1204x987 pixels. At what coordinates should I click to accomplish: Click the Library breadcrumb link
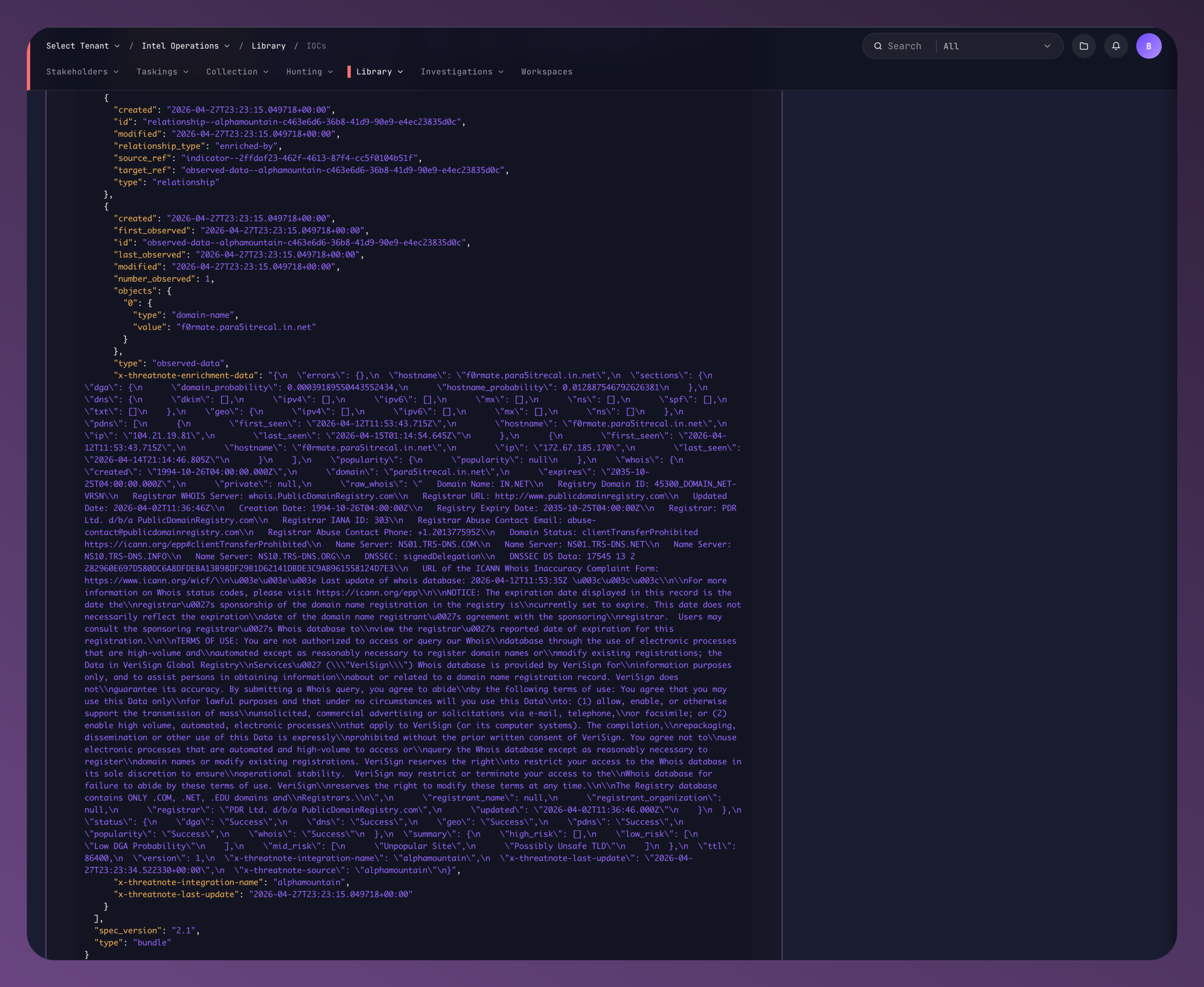click(x=269, y=46)
